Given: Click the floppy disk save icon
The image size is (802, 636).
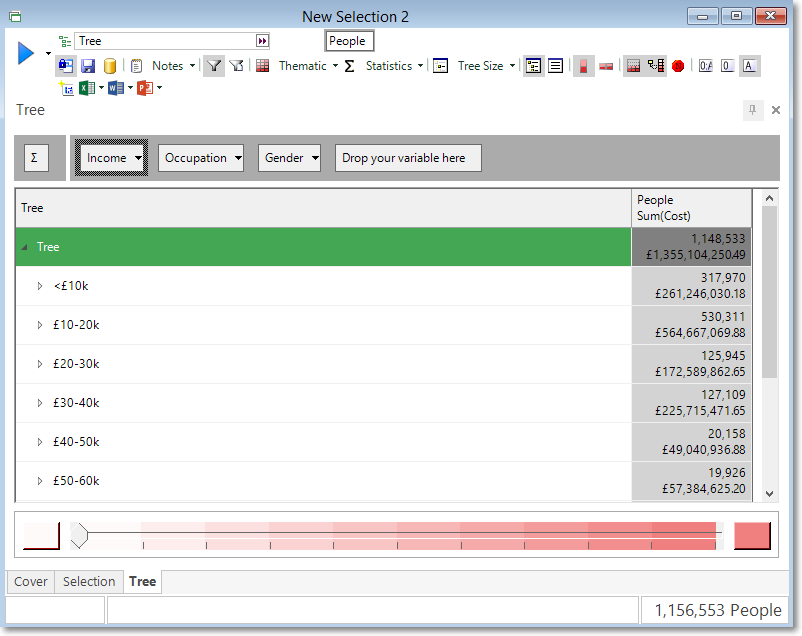Looking at the screenshot, I should [x=88, y=66].
